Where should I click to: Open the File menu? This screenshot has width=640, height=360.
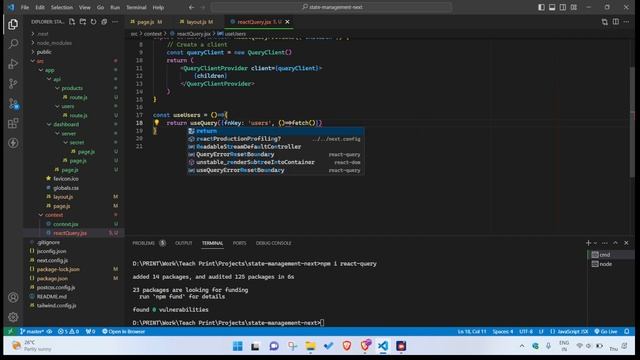(x=25, y=7)
